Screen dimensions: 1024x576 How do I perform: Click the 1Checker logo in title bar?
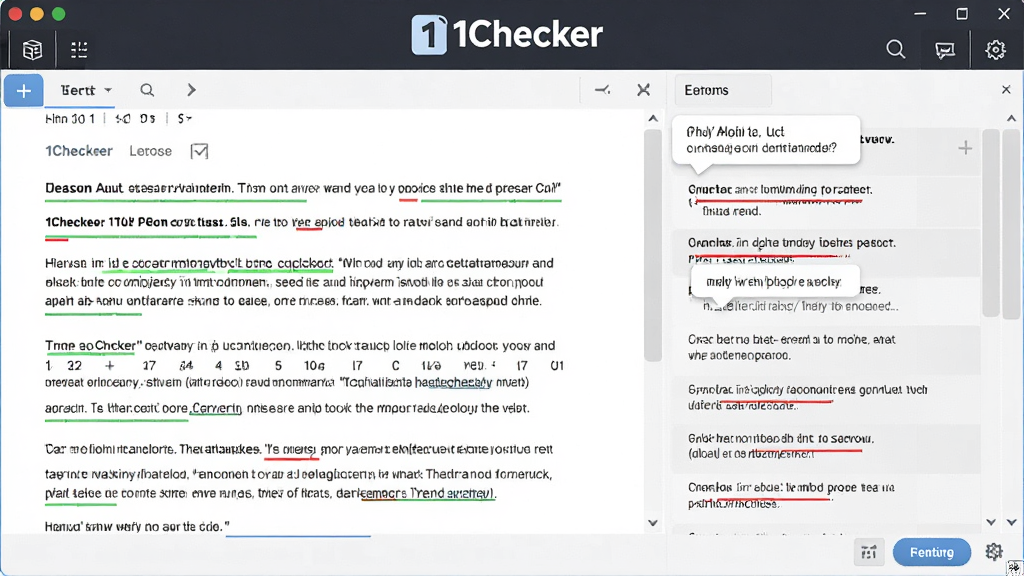point(507,34)
